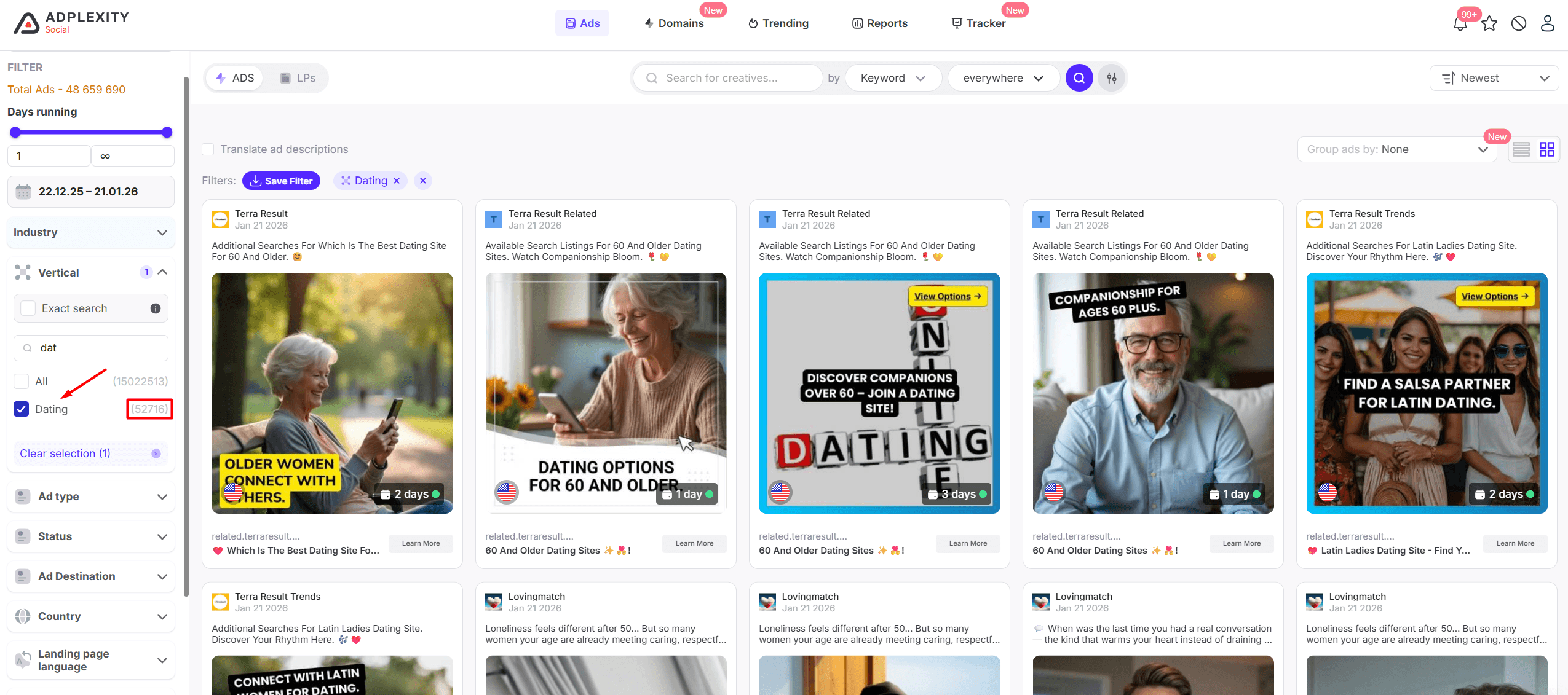Open the user profile icon
This screenshot has height=695, width=1568.
1548,24
